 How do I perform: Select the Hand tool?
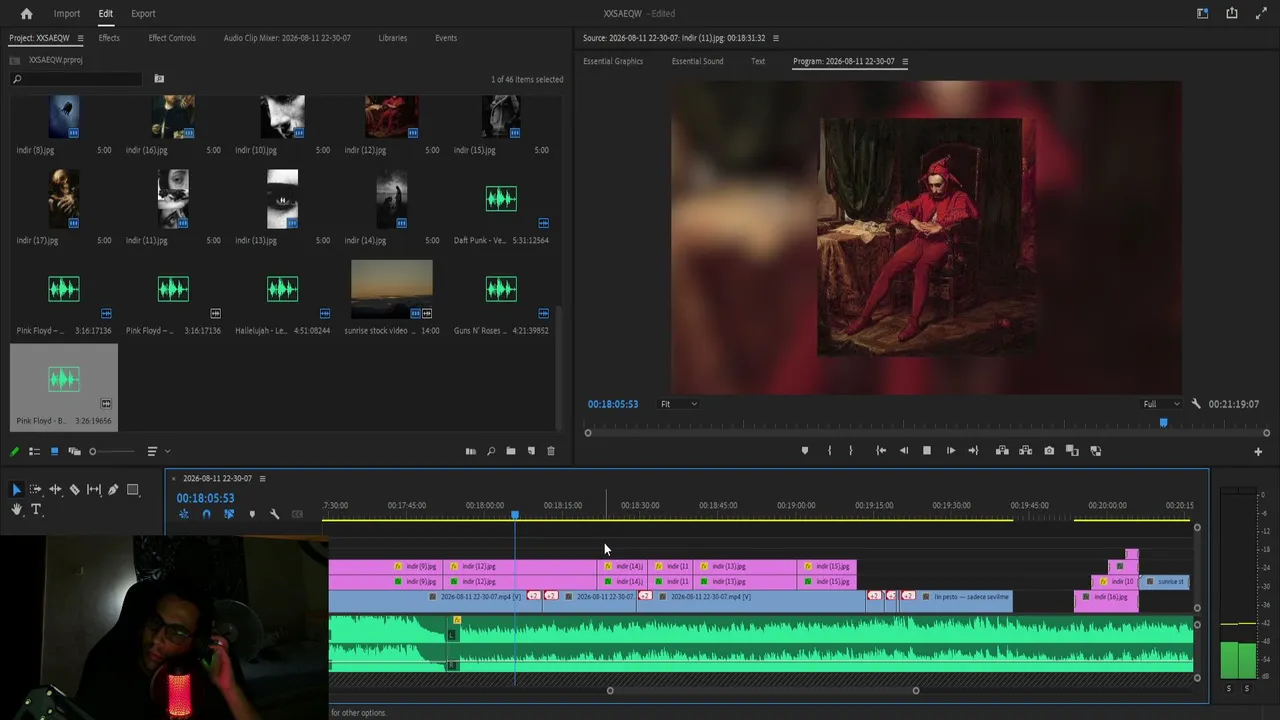coord(16,509)
